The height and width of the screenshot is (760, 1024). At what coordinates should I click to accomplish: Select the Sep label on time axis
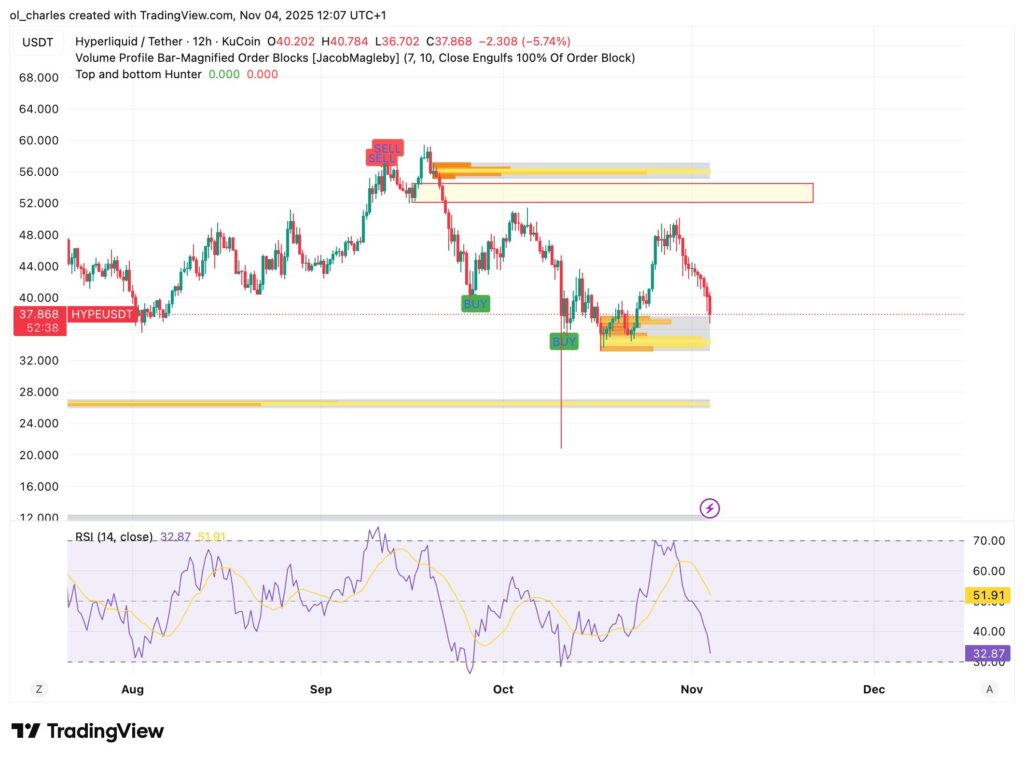(x=320, y=689)
